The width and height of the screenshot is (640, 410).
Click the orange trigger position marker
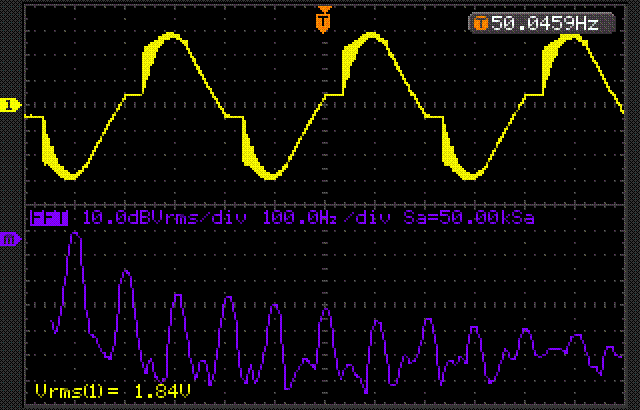tap(323, 20)
